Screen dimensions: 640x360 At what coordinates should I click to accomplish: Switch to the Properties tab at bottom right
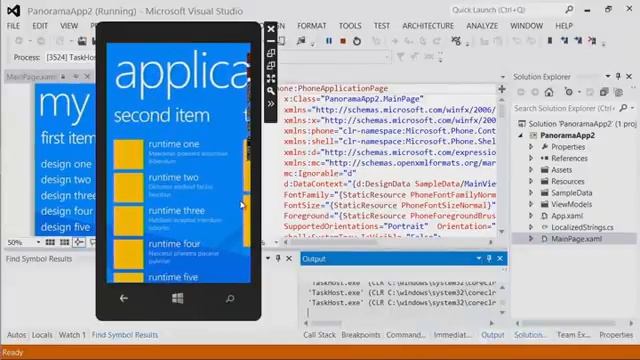pyautogui.click(x=616, y=335)
